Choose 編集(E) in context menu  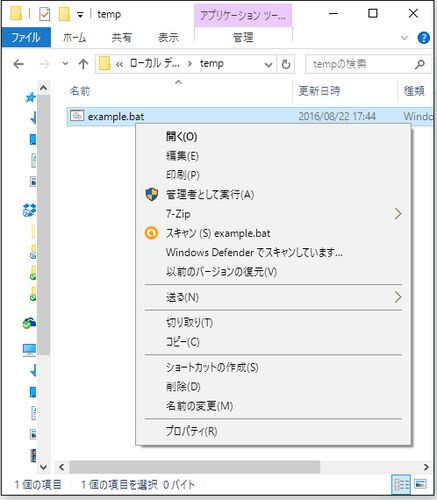click(273, 156)
